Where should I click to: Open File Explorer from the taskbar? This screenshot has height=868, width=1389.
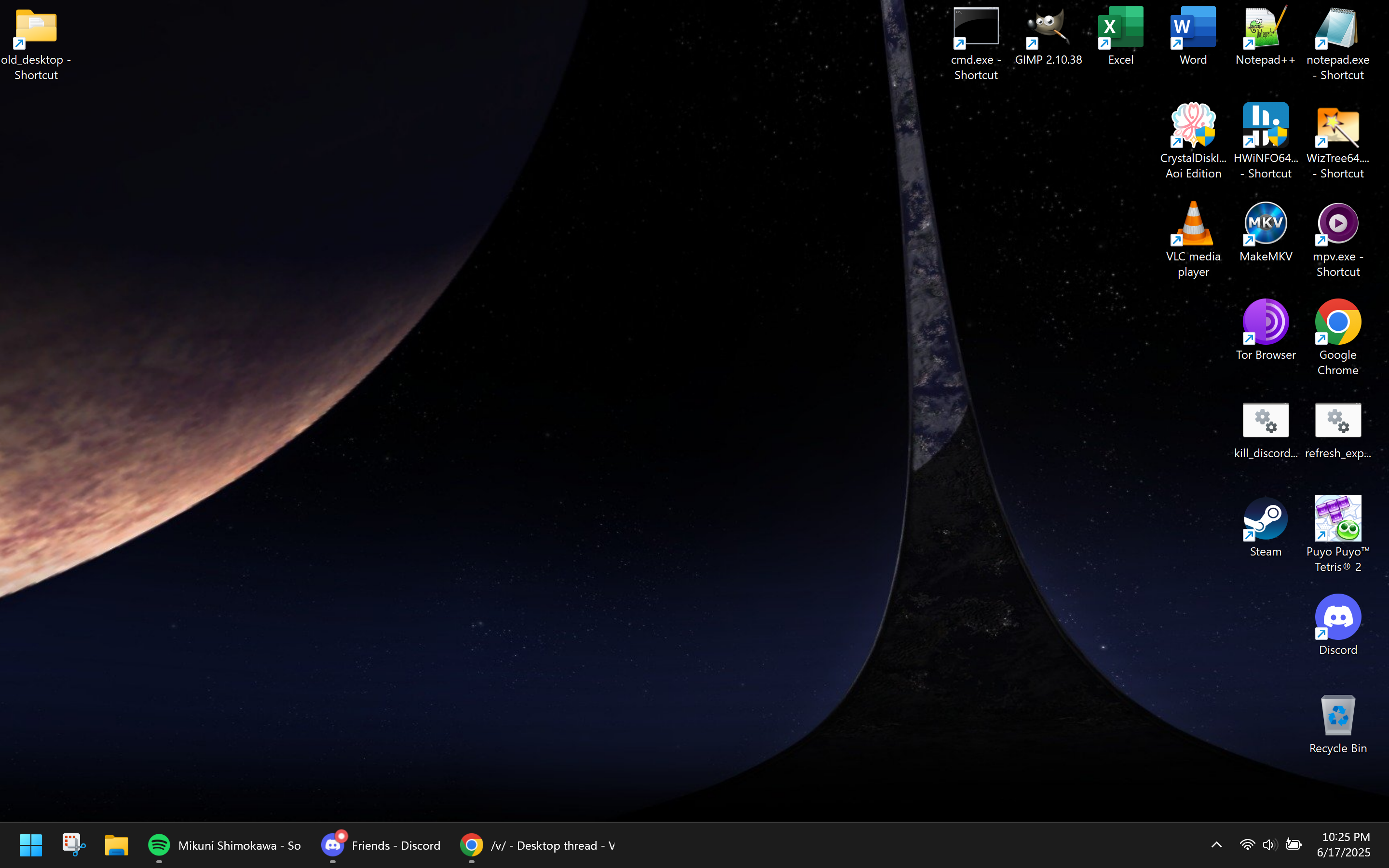pyautogui.click(x=117, y=845)
